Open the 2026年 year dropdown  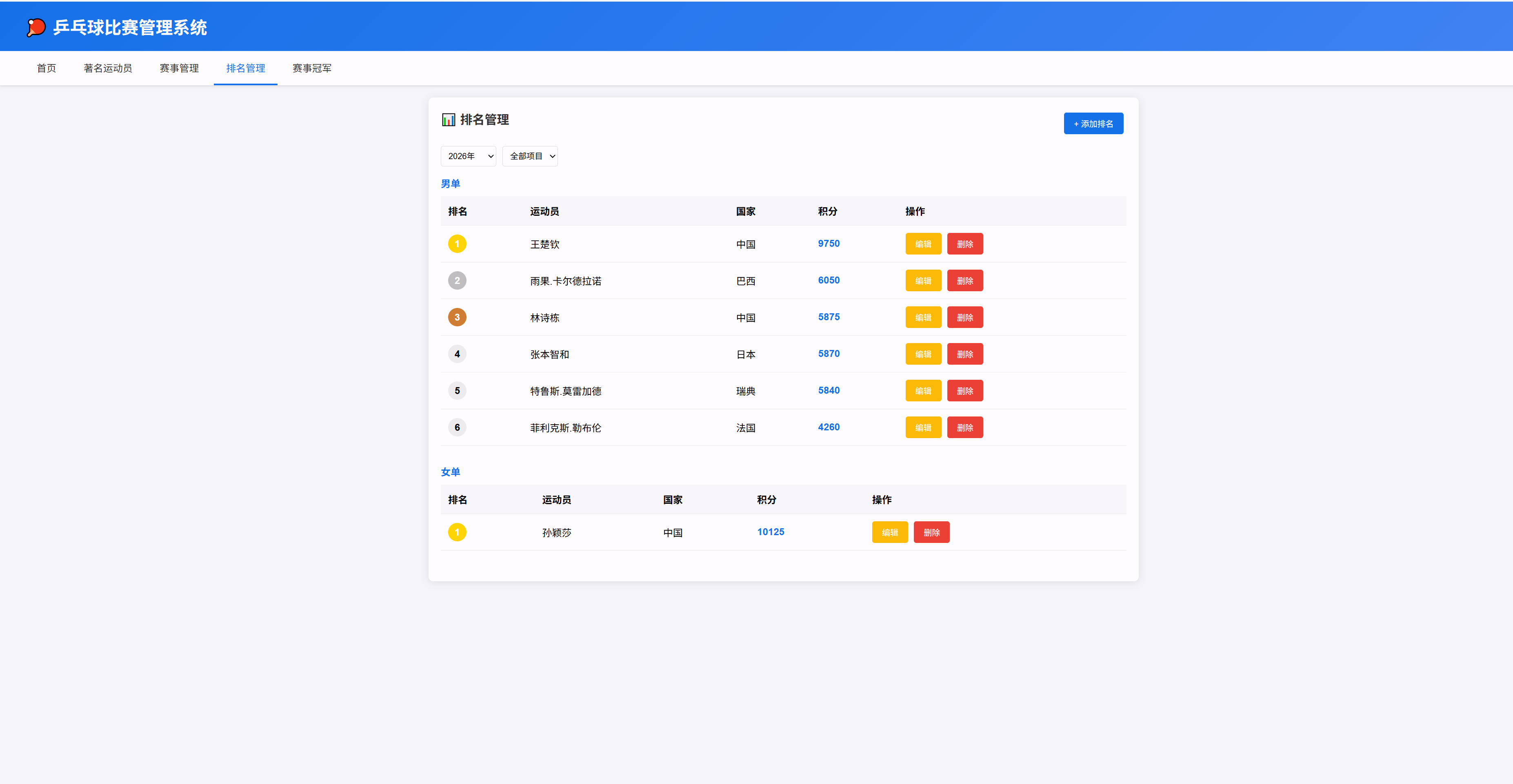[468, 156]
